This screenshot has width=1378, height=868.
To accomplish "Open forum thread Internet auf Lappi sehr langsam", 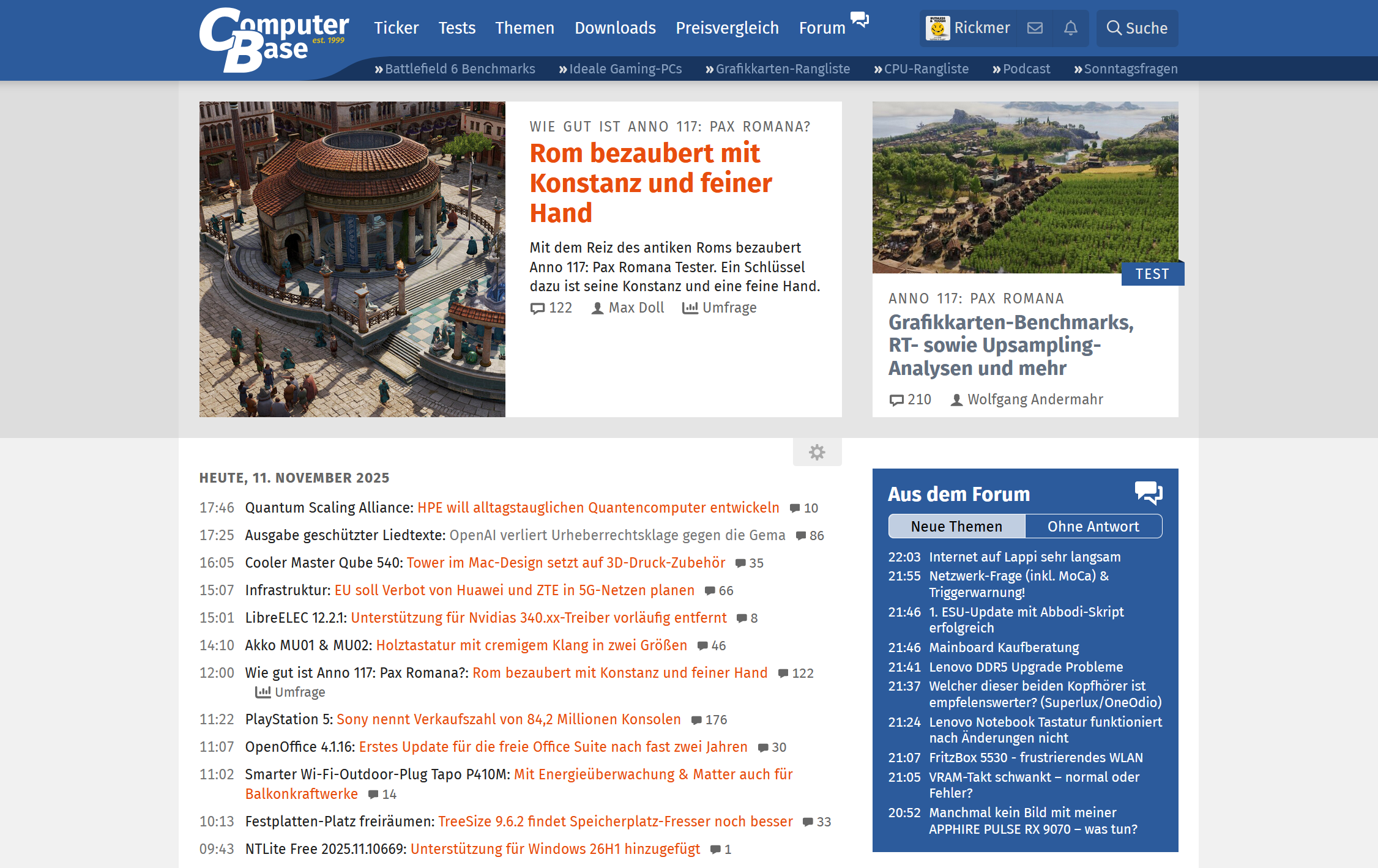I will [1025, 557].
